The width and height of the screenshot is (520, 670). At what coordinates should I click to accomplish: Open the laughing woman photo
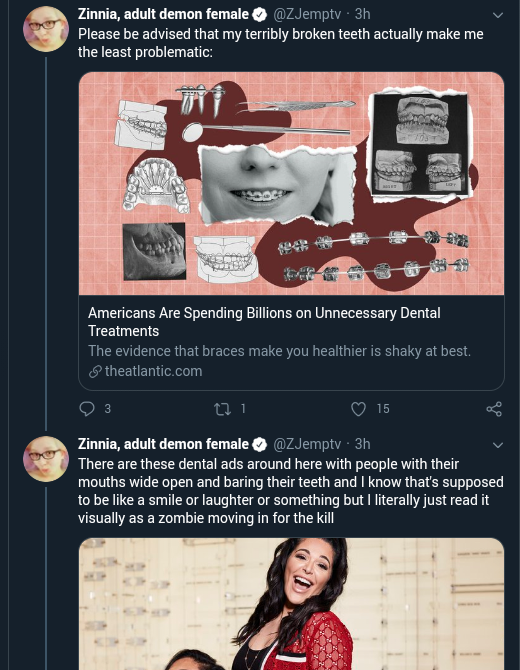pyautogui.click(x=291, y=604)
